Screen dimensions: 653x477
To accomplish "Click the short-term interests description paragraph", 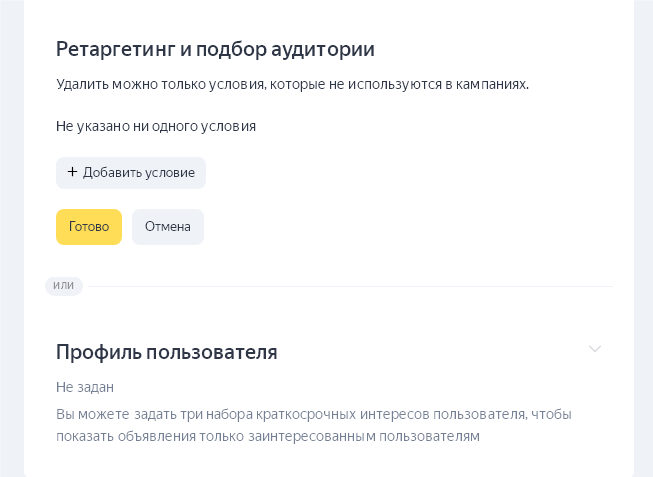I will pyautogui.click(x=313, y=425).
